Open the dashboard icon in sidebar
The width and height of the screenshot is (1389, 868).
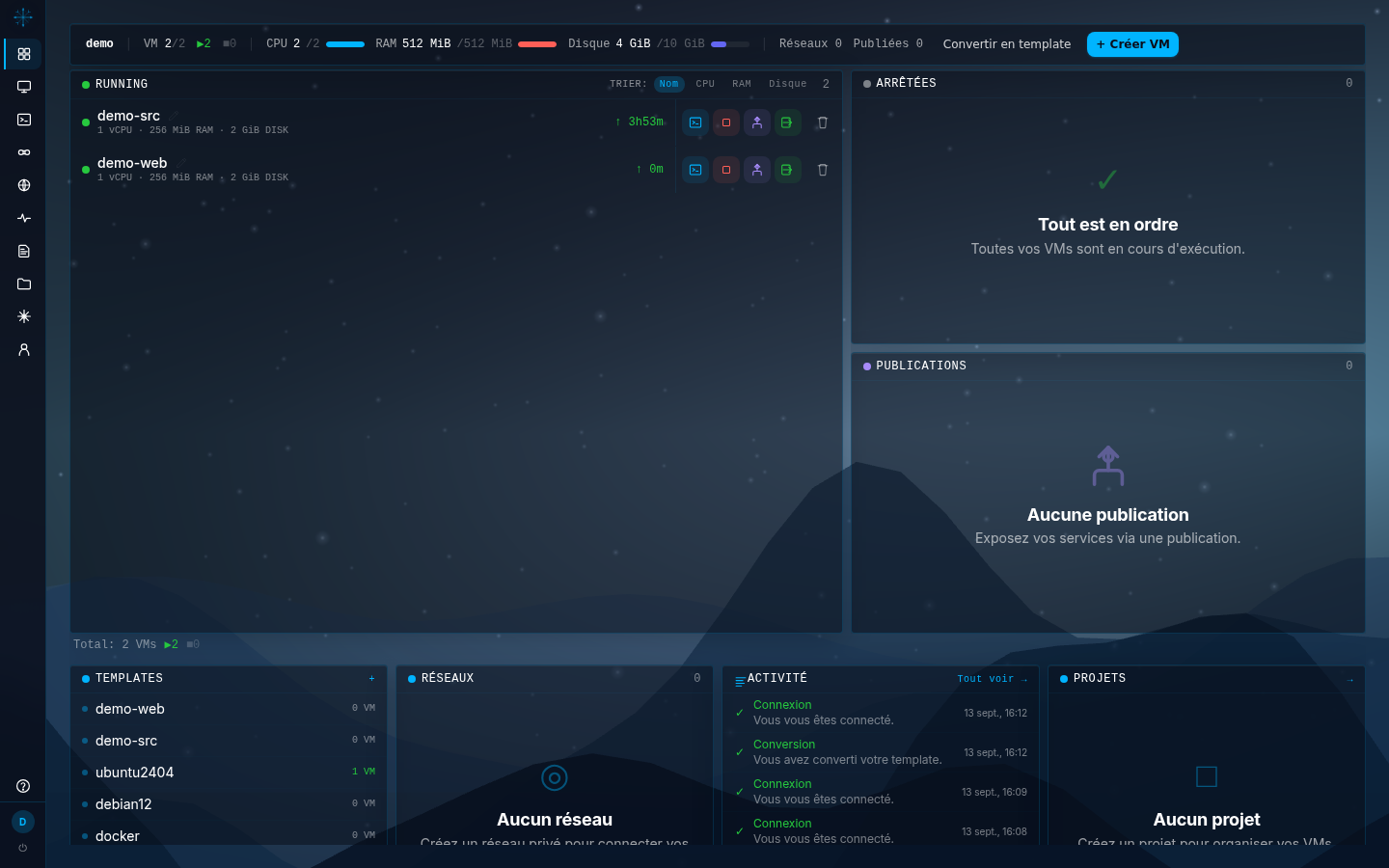[24, 54]
